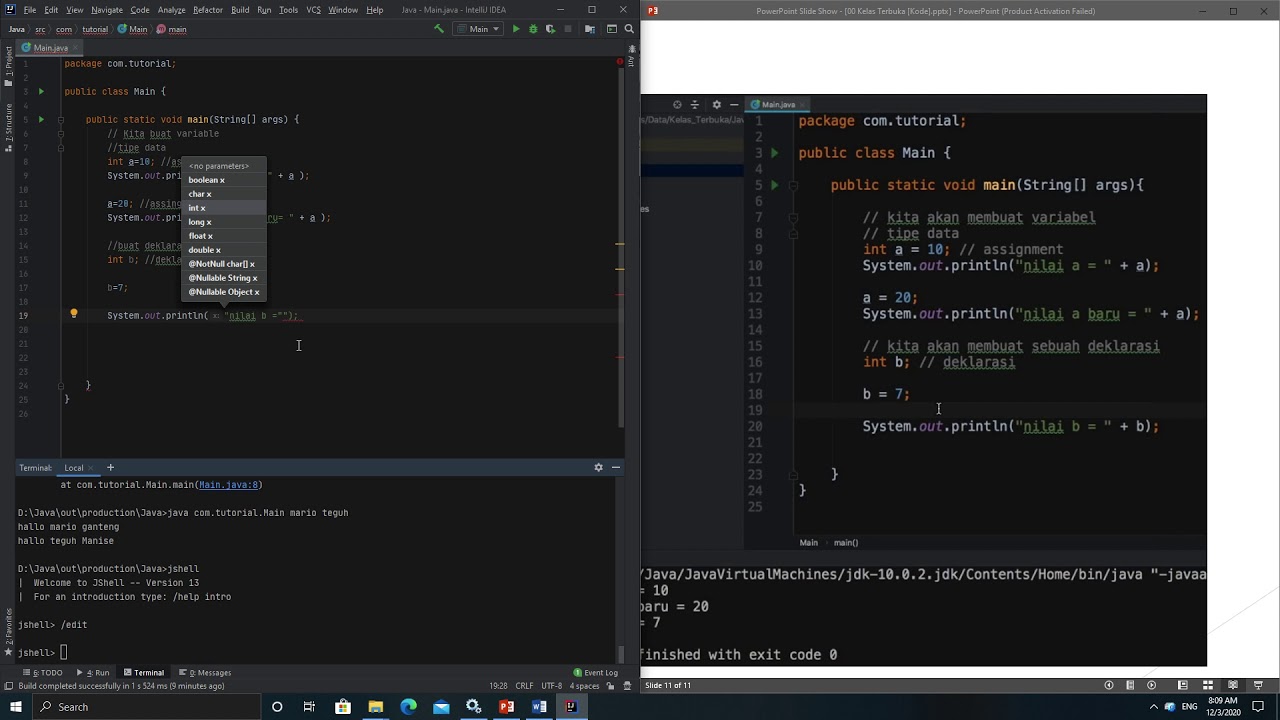Select the long x overload in parameter popup
This screenshot has width=1280, height=720.
point(224,222)
